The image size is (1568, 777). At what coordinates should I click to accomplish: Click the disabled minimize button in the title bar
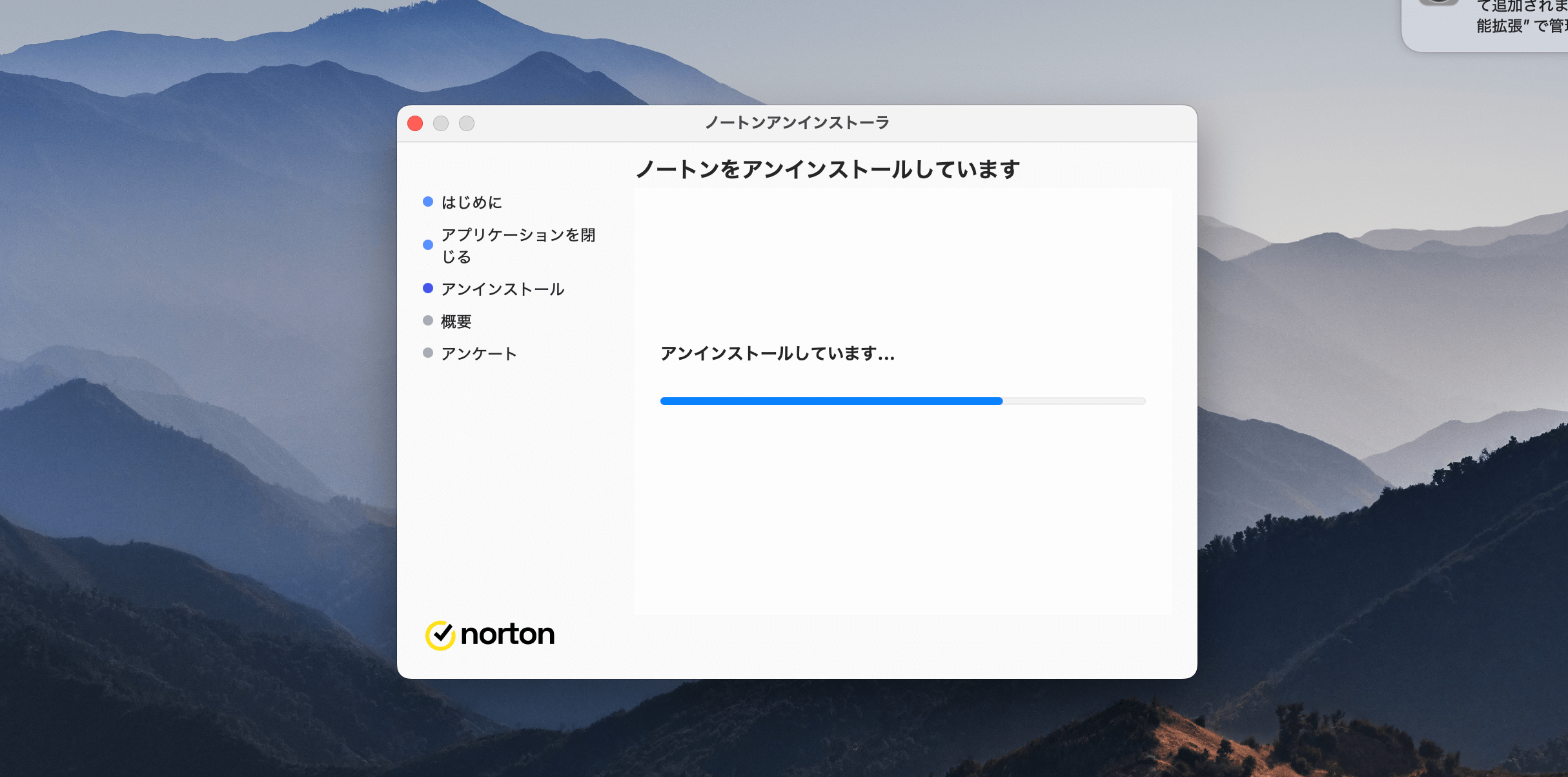[441, 123]
